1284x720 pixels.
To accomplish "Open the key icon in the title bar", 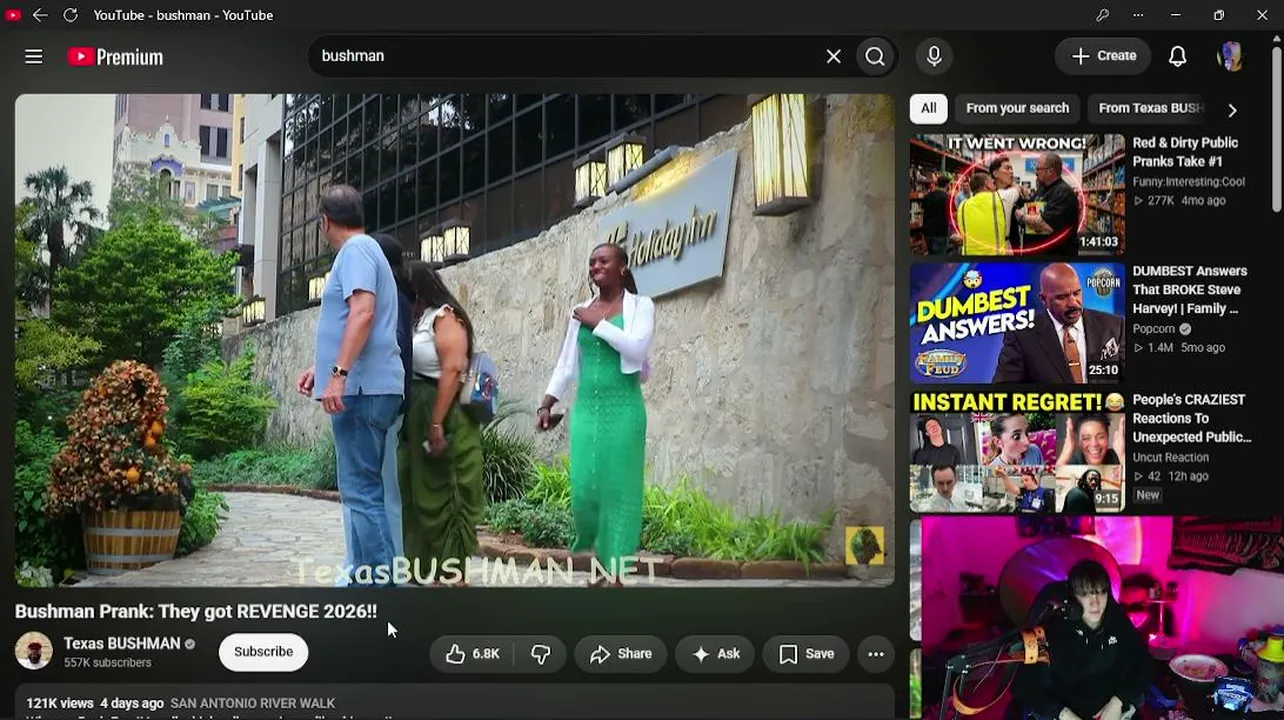I will [x=1102, y=15].
